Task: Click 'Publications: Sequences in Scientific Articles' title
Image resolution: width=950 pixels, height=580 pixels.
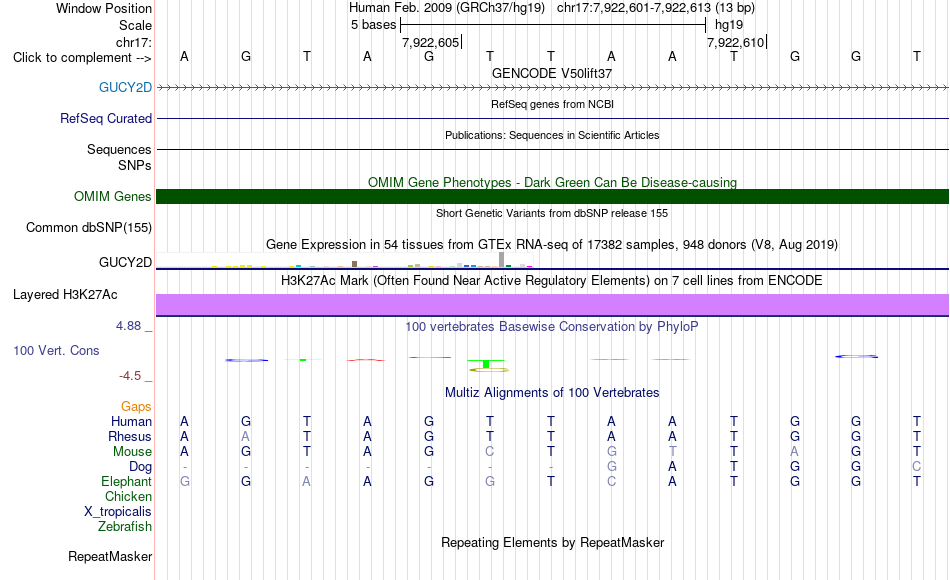Action: 552,135
